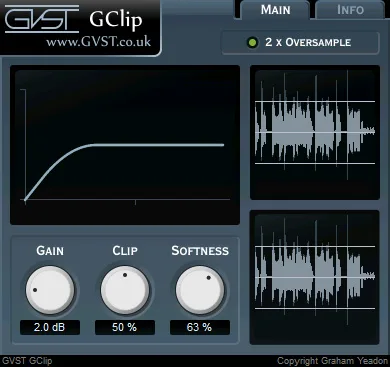Click the 63 % softness value field
The height and width of the screenshot is (367, 390).
point(200,327)
